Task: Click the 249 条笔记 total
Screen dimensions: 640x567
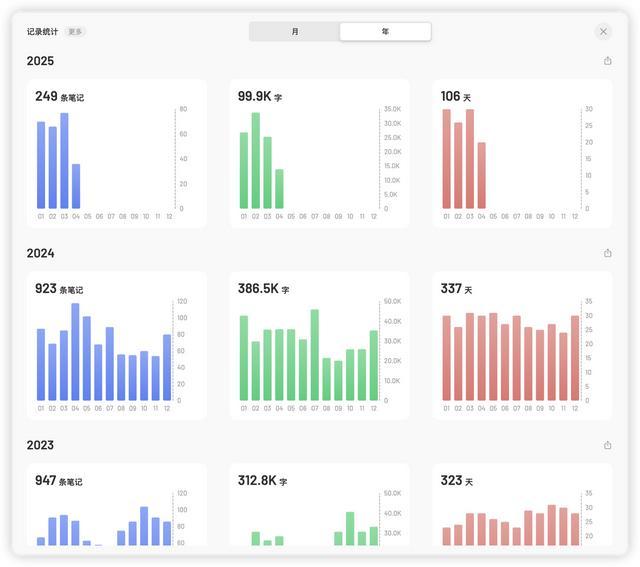Action: coord(60,96)
